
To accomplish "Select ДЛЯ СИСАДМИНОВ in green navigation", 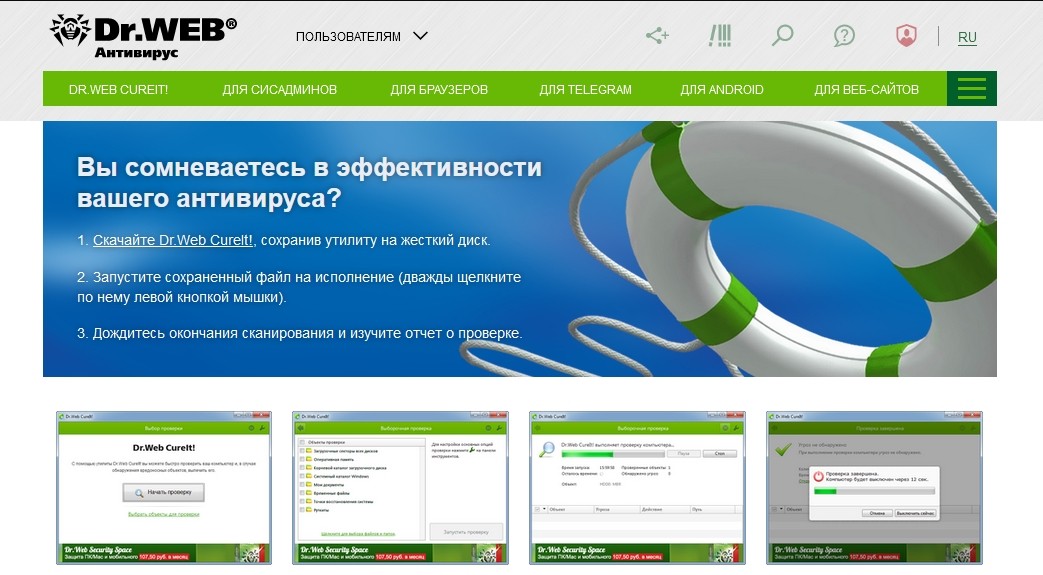I will coord(279,90).
